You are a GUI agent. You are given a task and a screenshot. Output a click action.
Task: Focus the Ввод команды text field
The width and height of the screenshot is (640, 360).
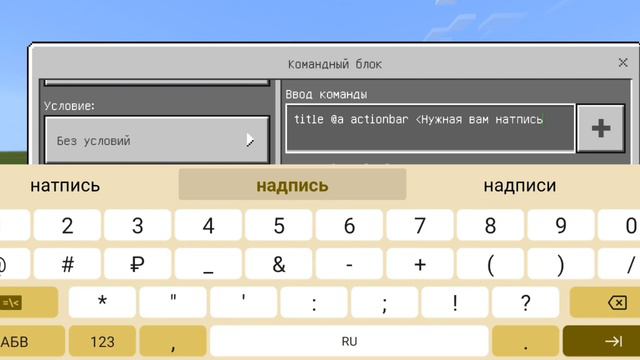(430, 128)
